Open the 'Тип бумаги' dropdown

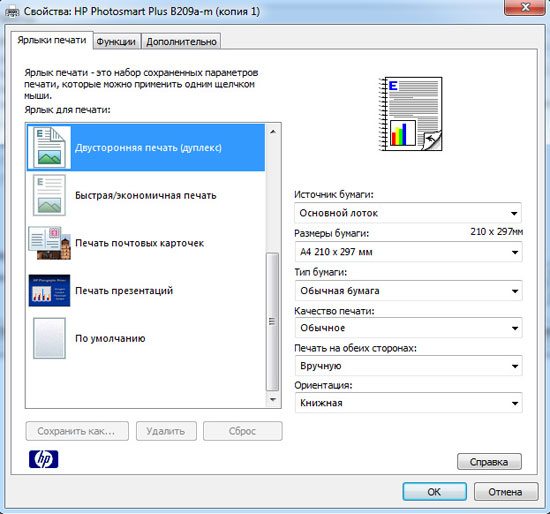408,291
